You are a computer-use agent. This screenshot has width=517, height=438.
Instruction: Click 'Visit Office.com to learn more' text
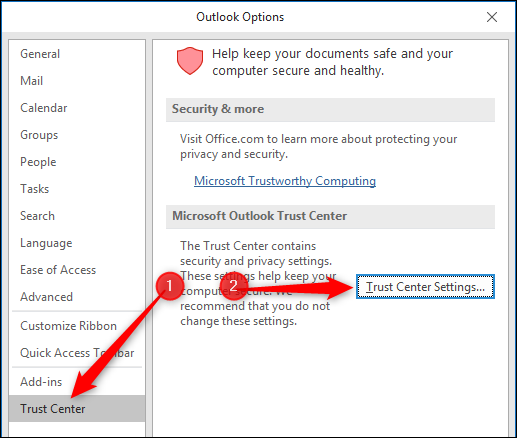(318, 146)
